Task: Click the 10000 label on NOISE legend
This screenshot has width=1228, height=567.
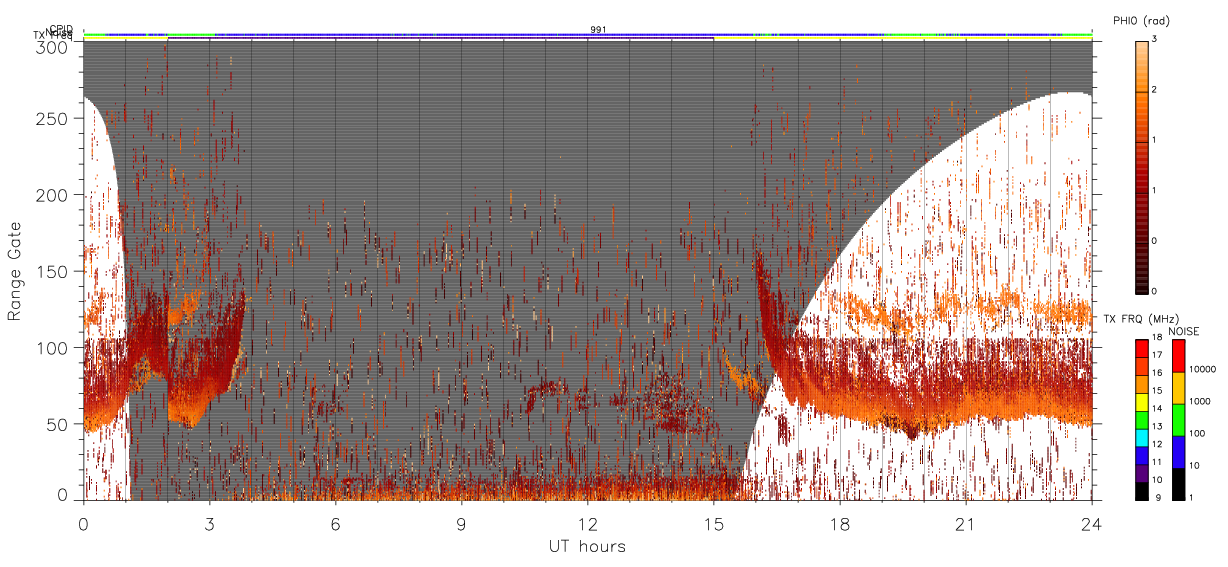Action: [1204, 370]
